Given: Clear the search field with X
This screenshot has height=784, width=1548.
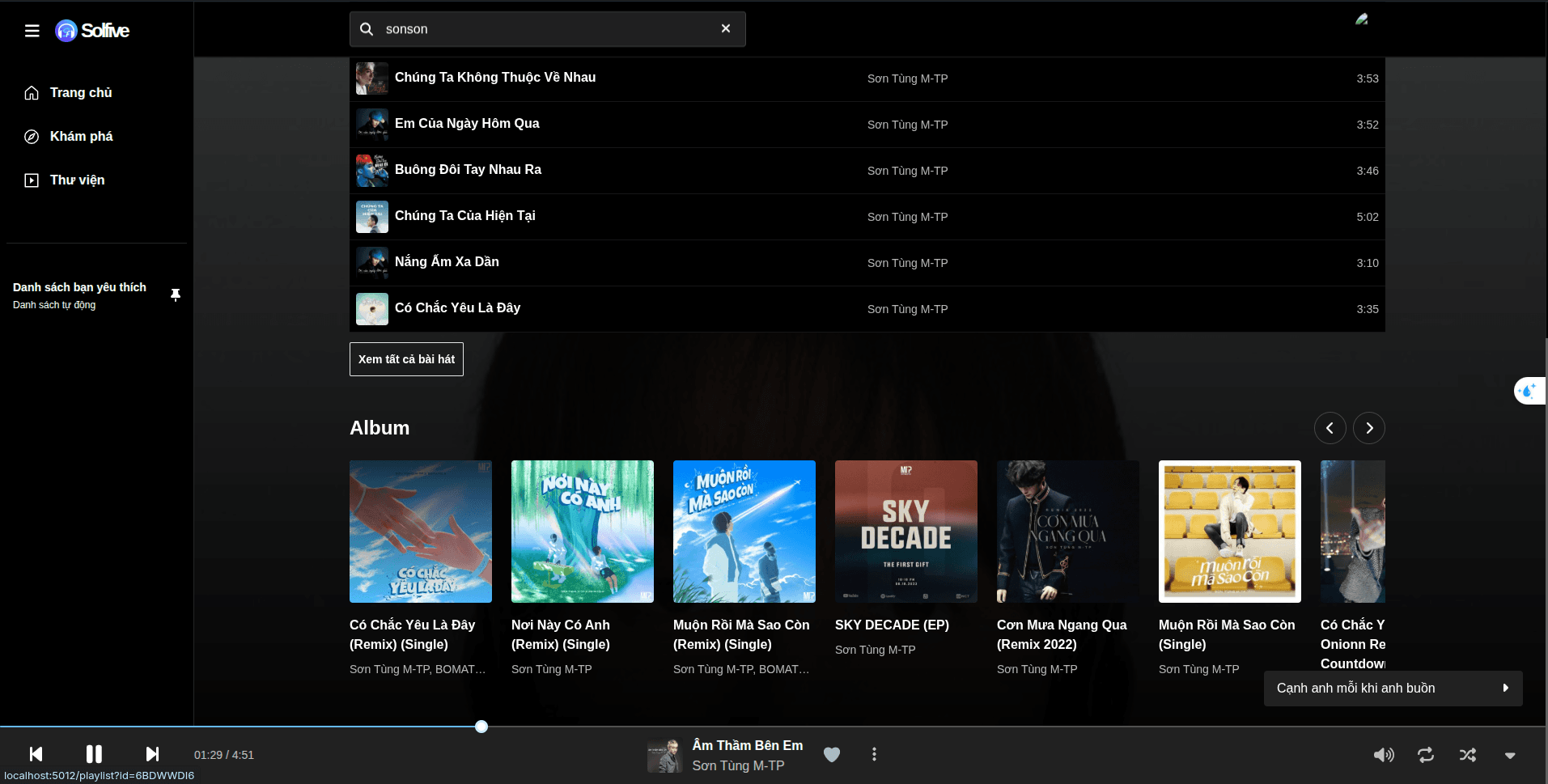Looking at the screenshot, I should click(726, 28).
